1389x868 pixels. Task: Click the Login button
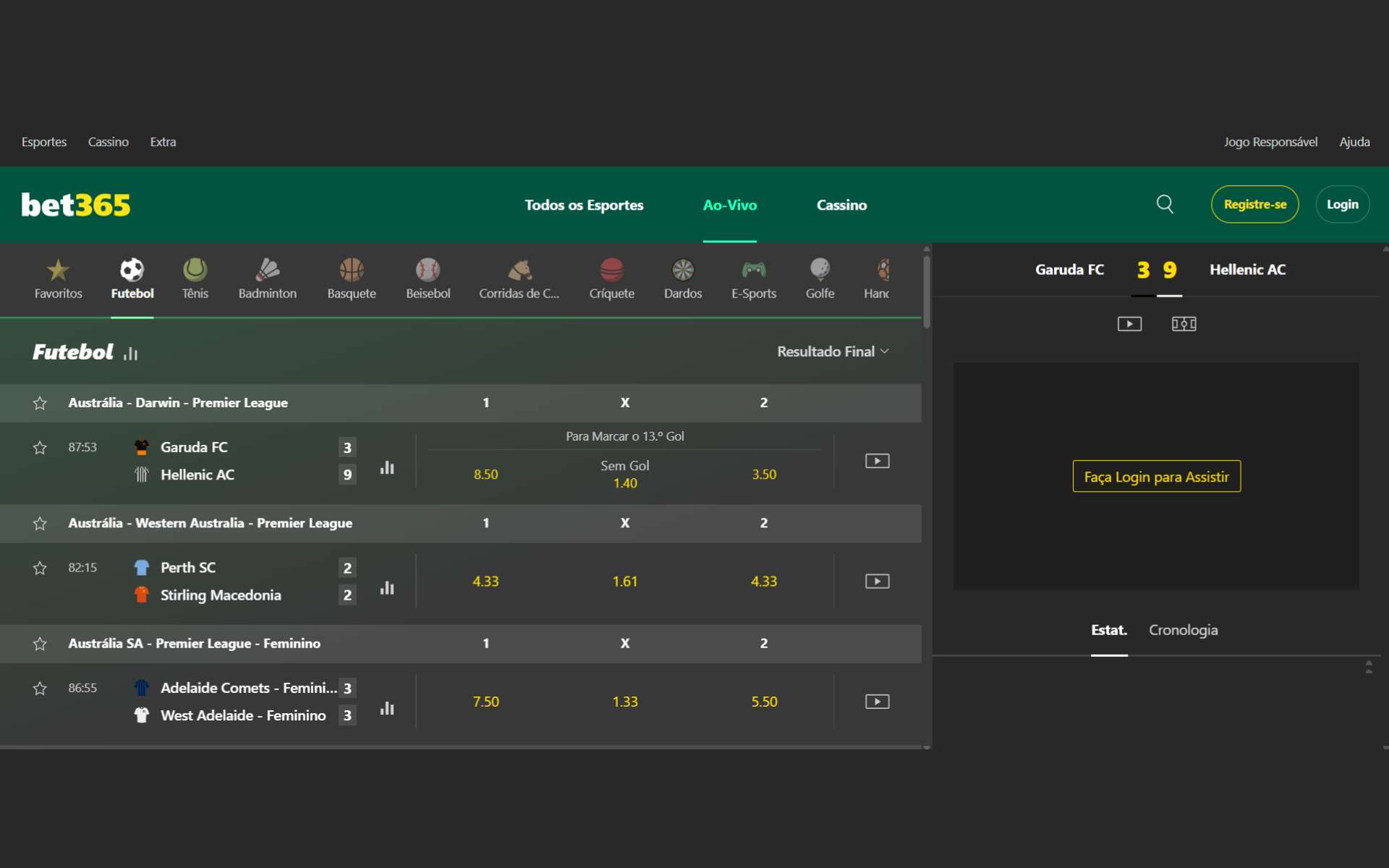click(1342, 205)
